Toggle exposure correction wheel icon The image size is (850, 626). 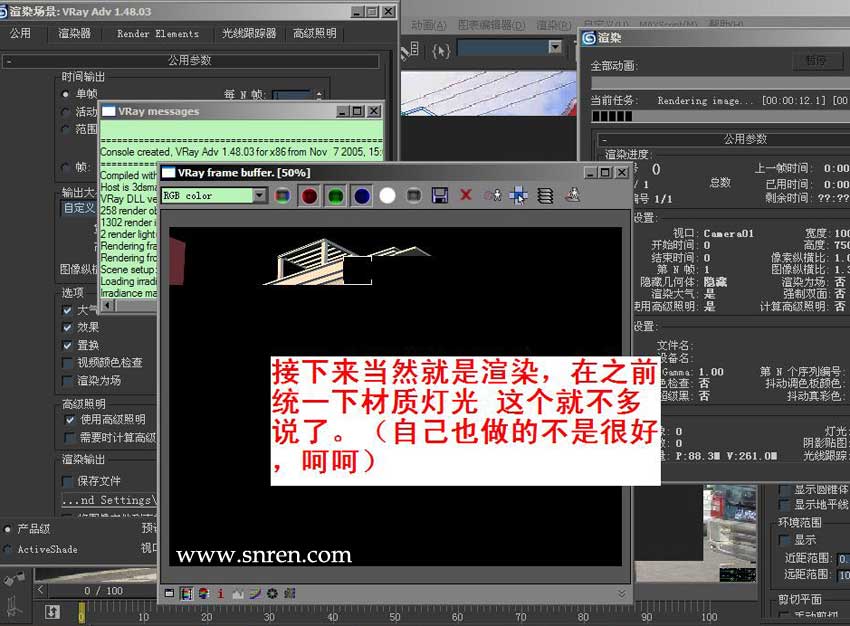pyautogui.click(x=272, y=593)
